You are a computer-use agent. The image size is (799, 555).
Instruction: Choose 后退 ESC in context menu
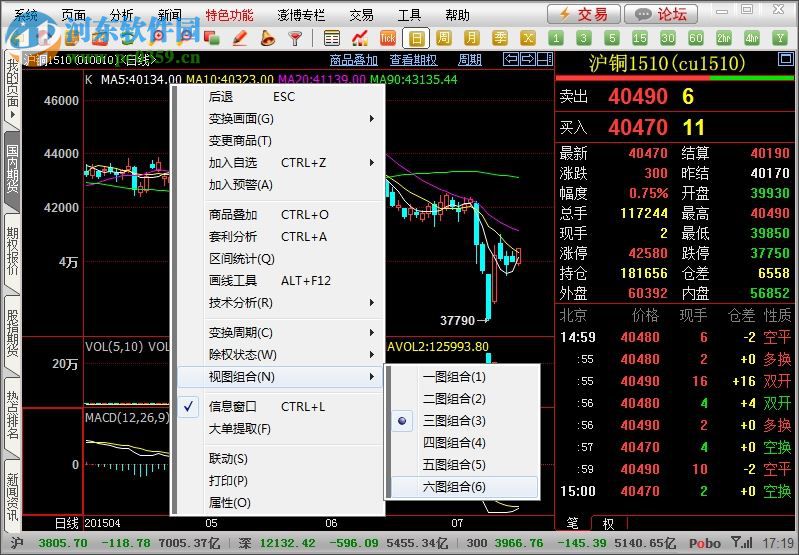pyautogui.click(x=280, y=97)
